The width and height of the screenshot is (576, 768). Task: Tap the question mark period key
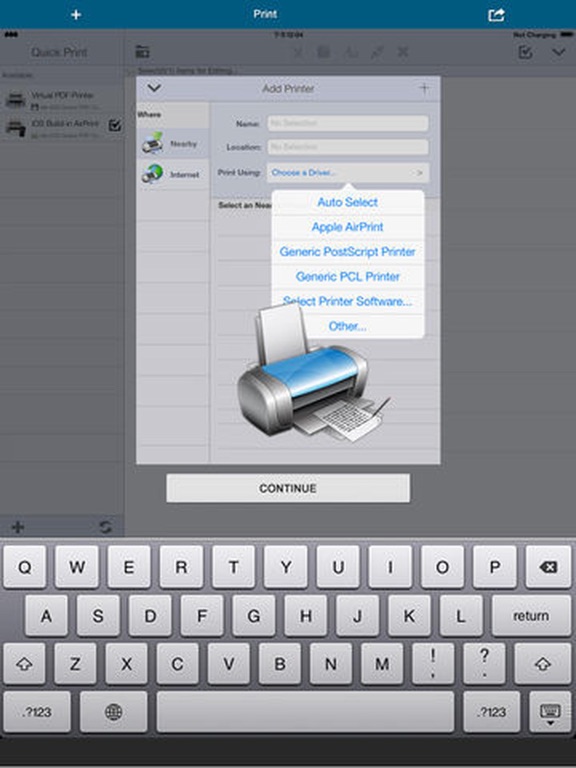tap(484, 664)
